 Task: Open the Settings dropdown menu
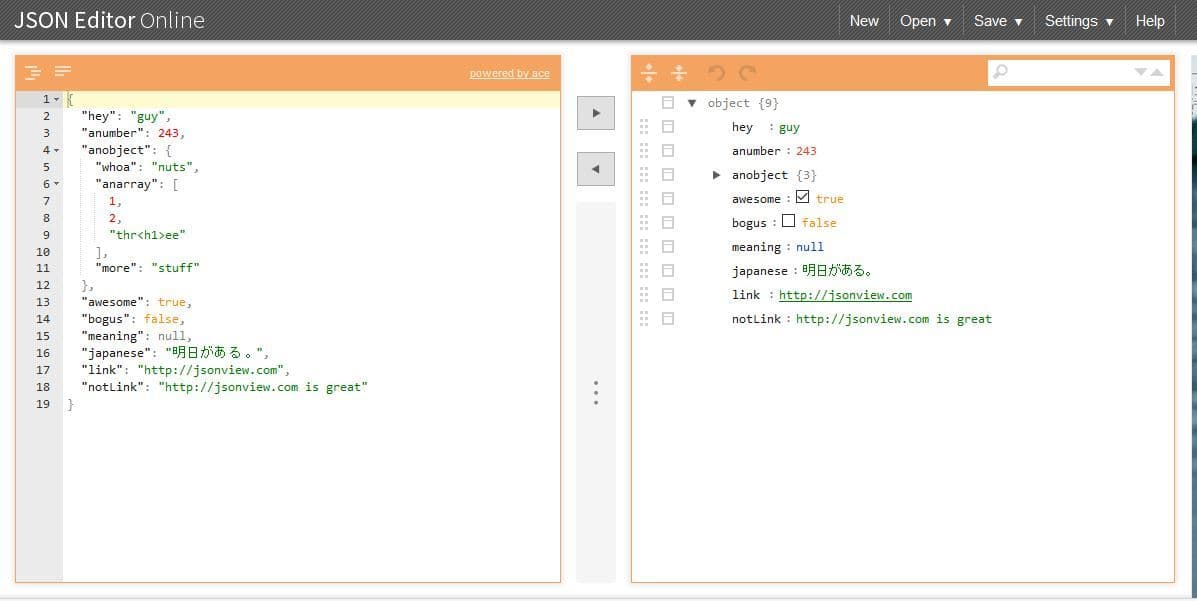1079,21
